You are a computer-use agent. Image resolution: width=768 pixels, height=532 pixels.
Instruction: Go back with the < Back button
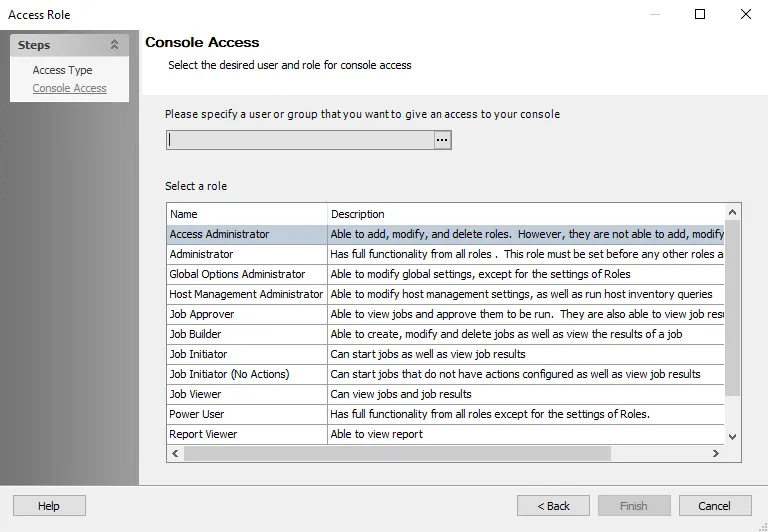(x=553, y=506)
